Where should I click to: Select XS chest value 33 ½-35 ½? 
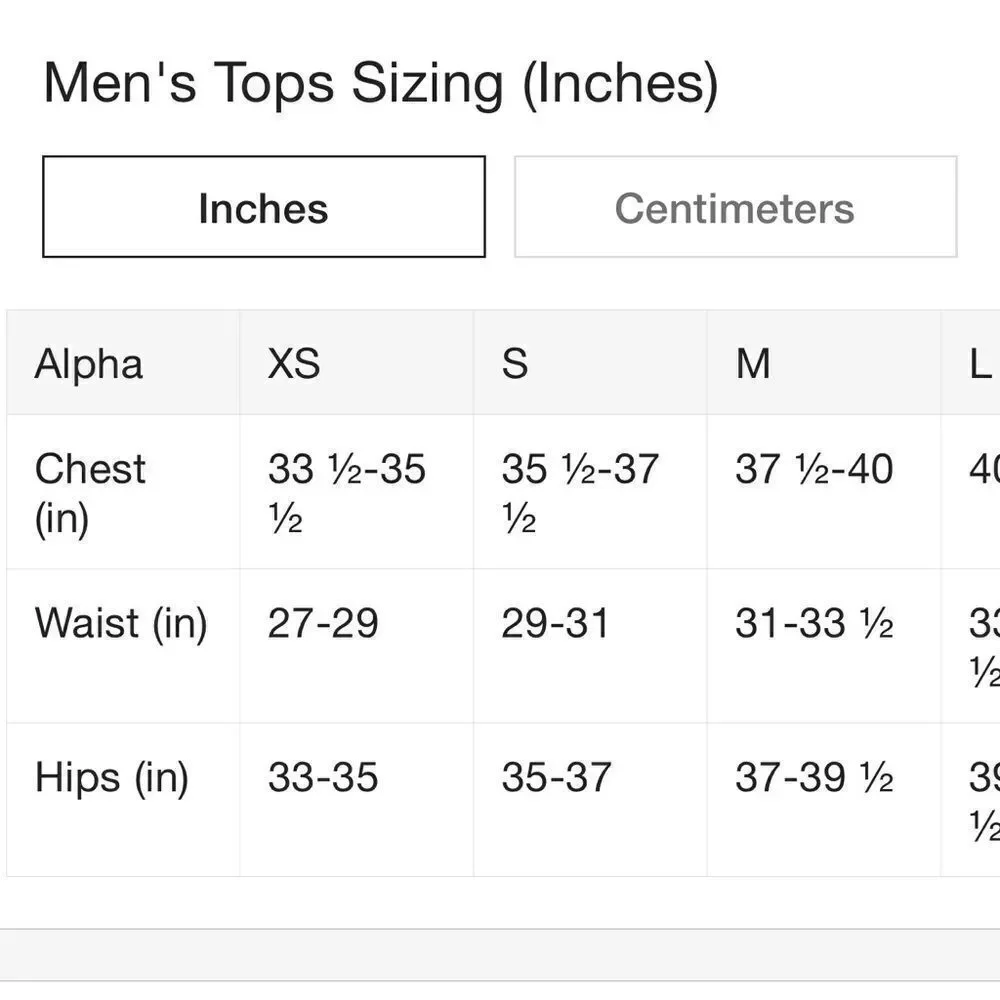coord(346,493)
